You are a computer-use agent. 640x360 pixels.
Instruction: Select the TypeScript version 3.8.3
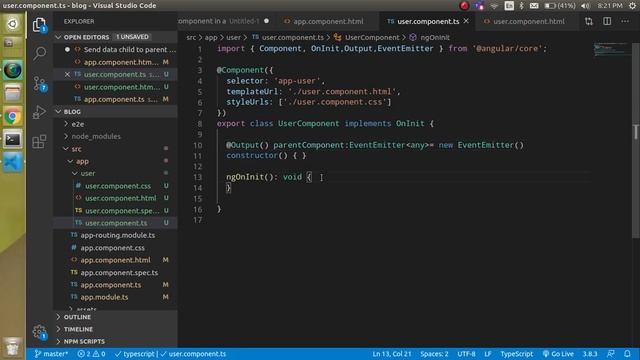coord(590,354)
